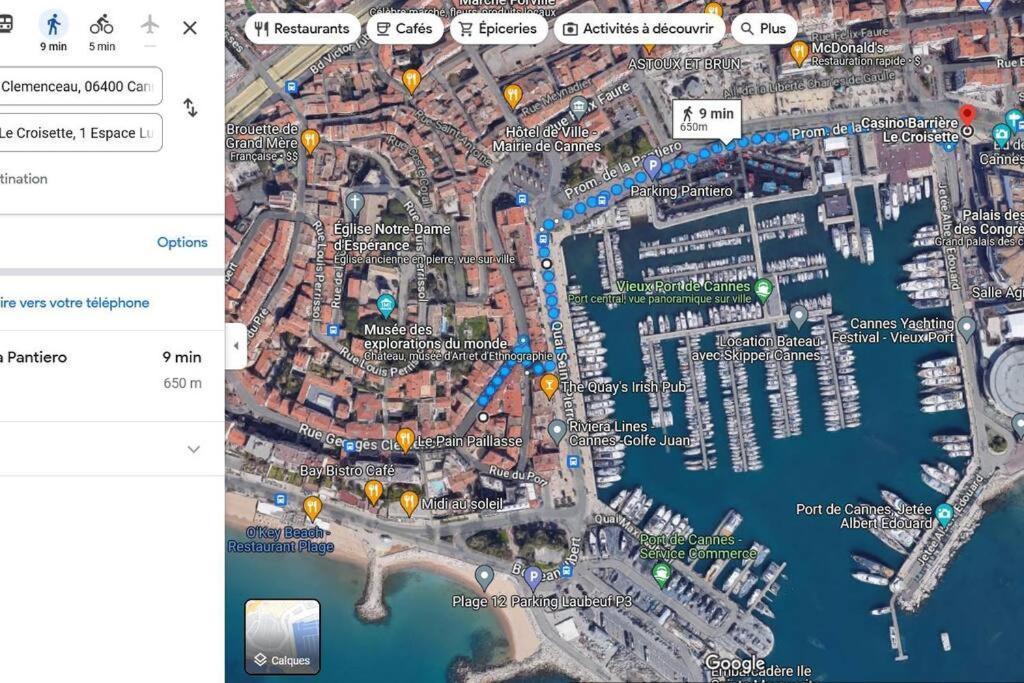Screen dimensions: 1024x683
Task: Click the Cannes Yachting Festival marker
Action: (x=967, y=327)
